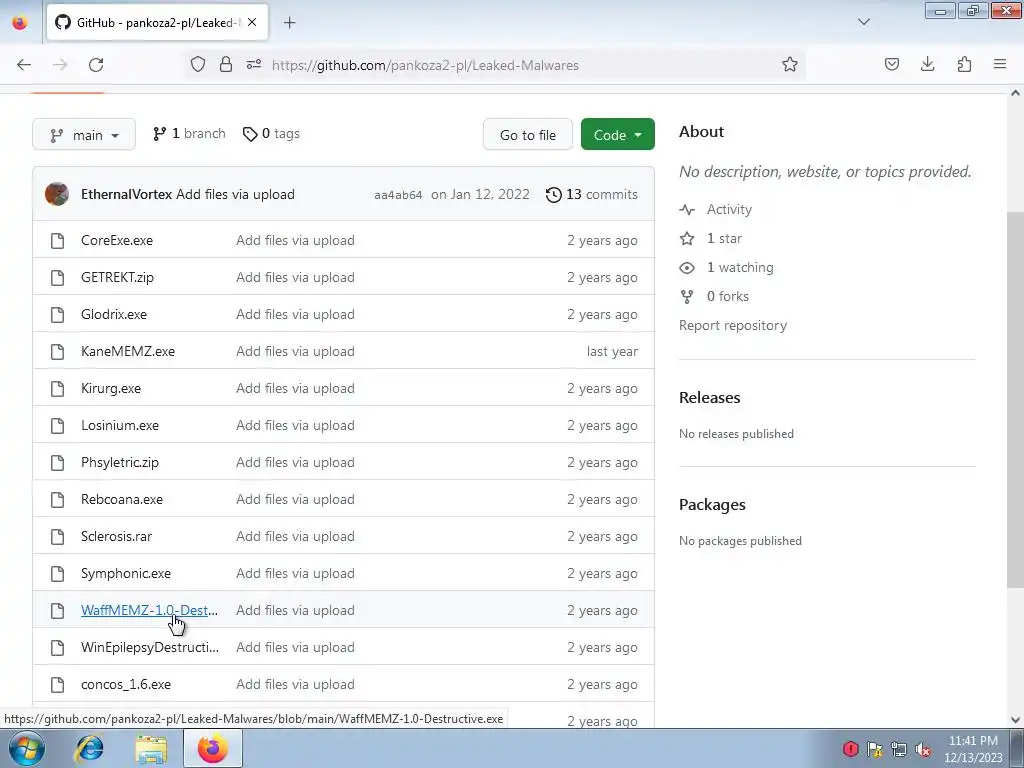This screenshot has height=768, width=1024.
Task: Open a new tab with the plus icon
Action: click(289, 23)
